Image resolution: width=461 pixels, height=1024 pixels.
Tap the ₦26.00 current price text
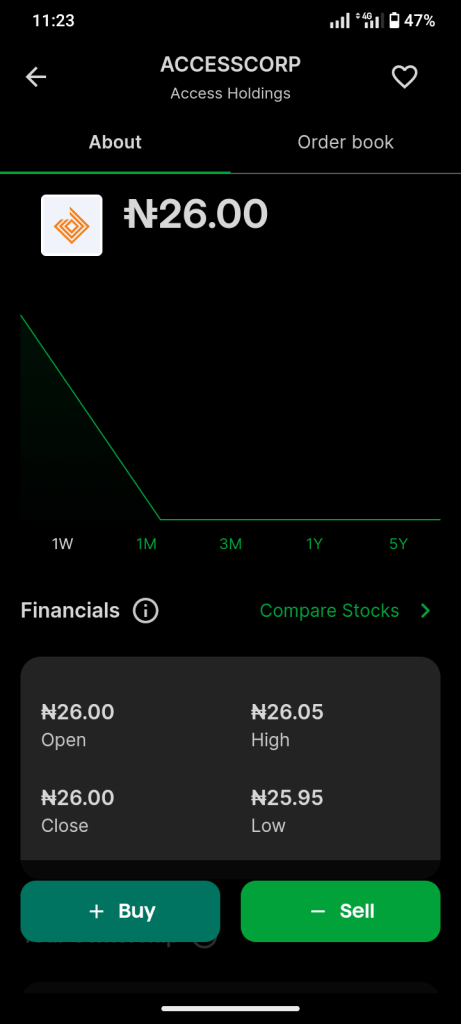point(196,214)
